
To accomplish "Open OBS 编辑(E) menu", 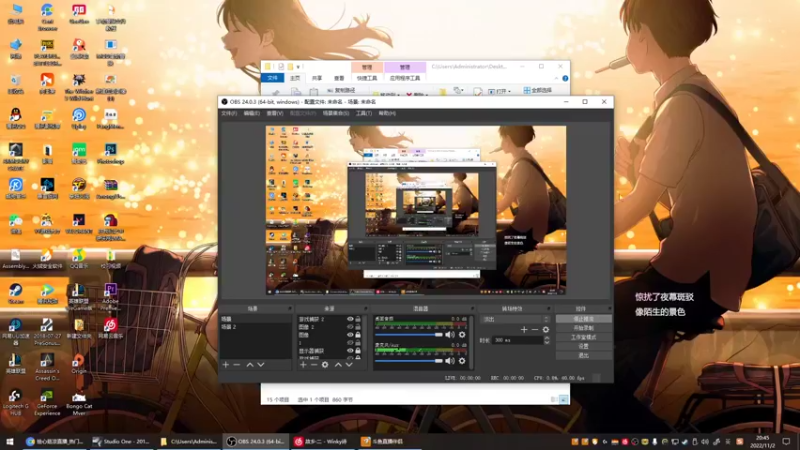I will pyautogui.click(x=252, y=113).
